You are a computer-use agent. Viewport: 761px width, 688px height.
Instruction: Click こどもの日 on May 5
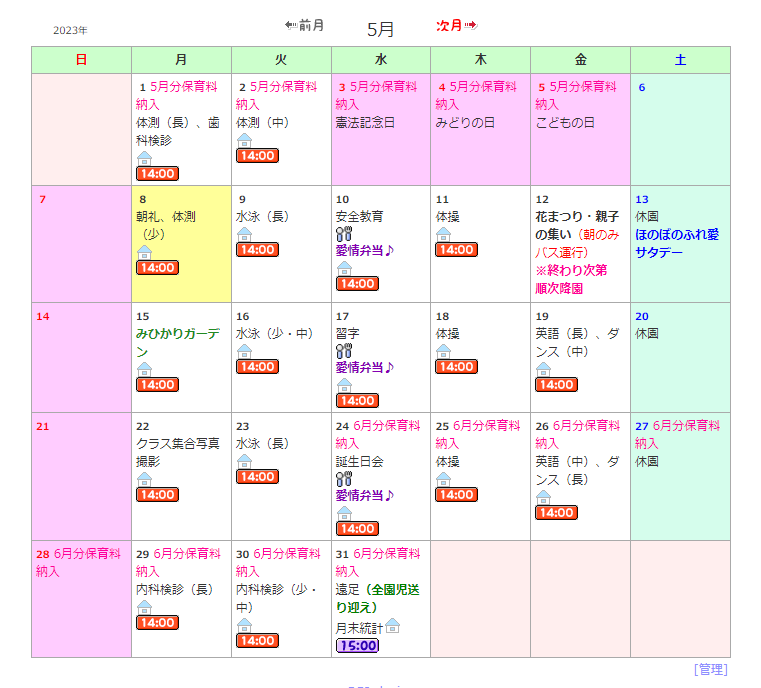pos(565,123)
